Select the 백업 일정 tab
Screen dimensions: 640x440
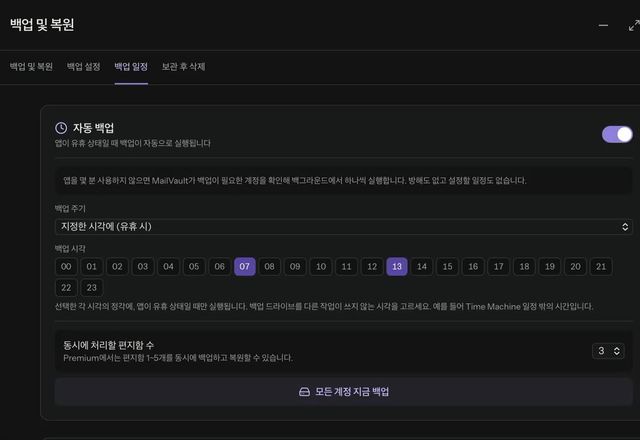click(x=131, y=67)
